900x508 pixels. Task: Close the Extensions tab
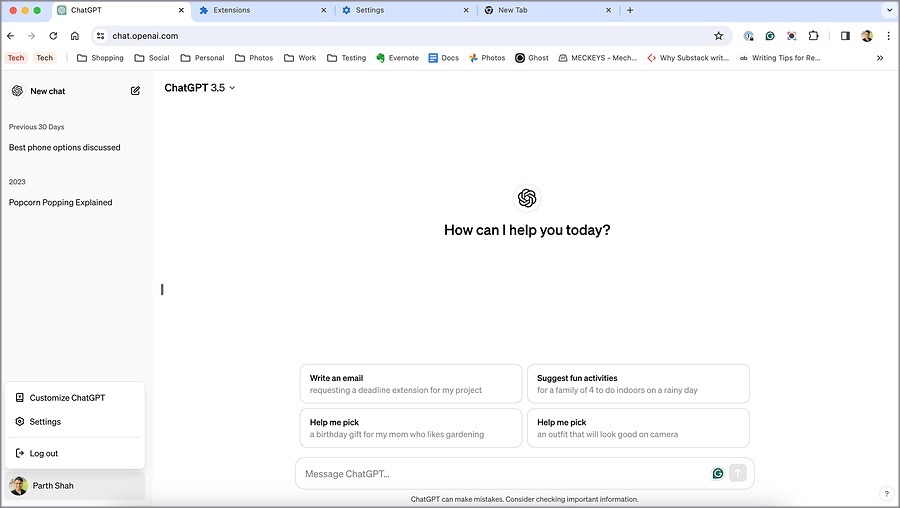tap(324, 10)
